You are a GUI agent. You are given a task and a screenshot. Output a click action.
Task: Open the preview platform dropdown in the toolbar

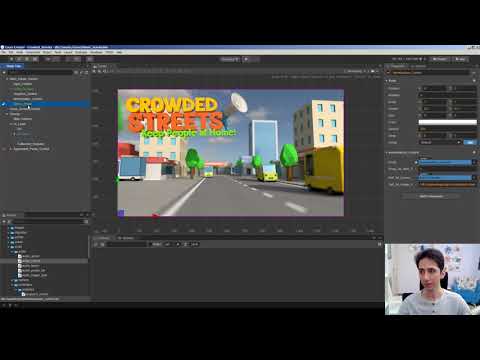230,59
